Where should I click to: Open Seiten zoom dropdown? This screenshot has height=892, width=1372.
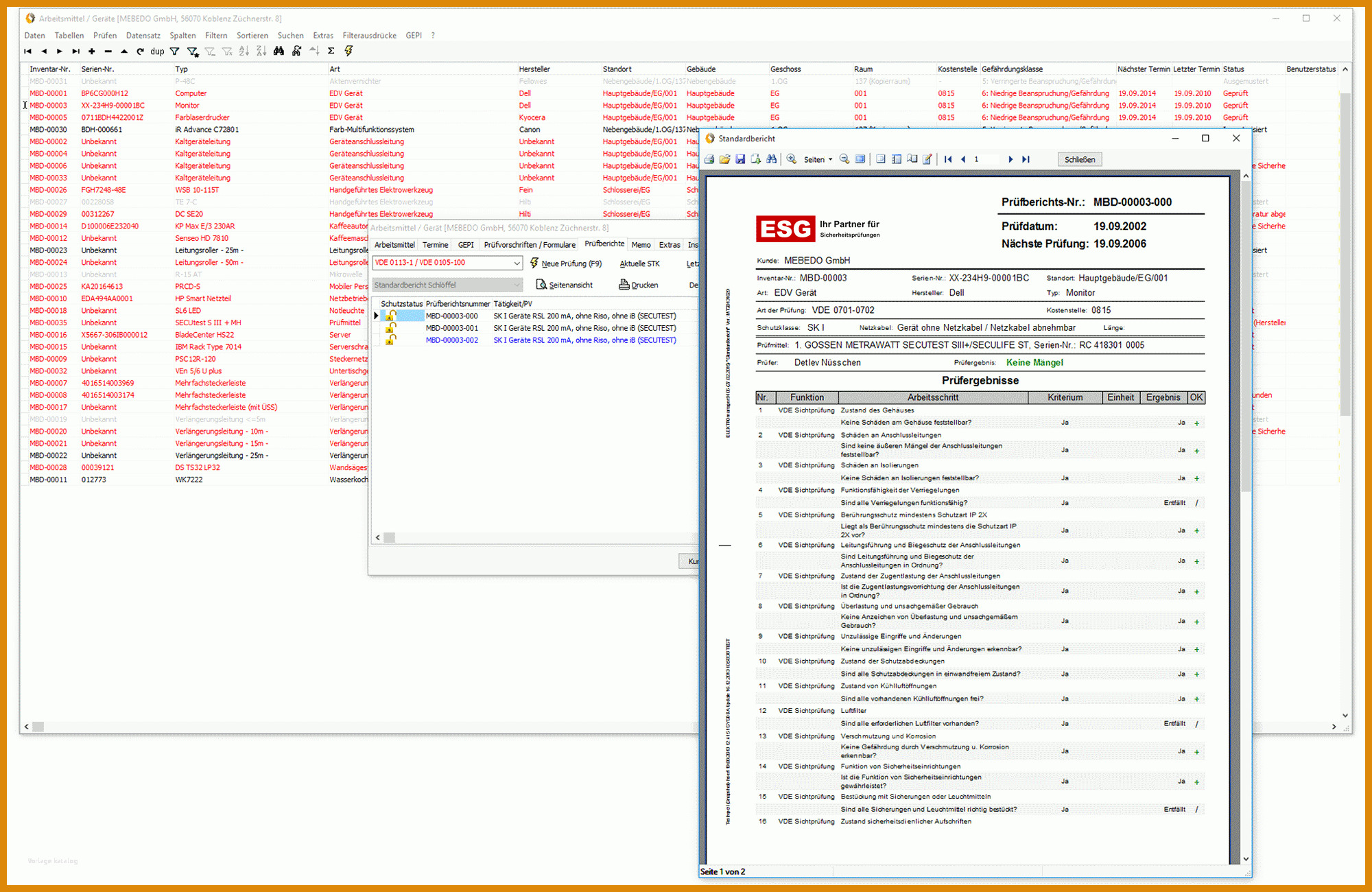(818, 159)
